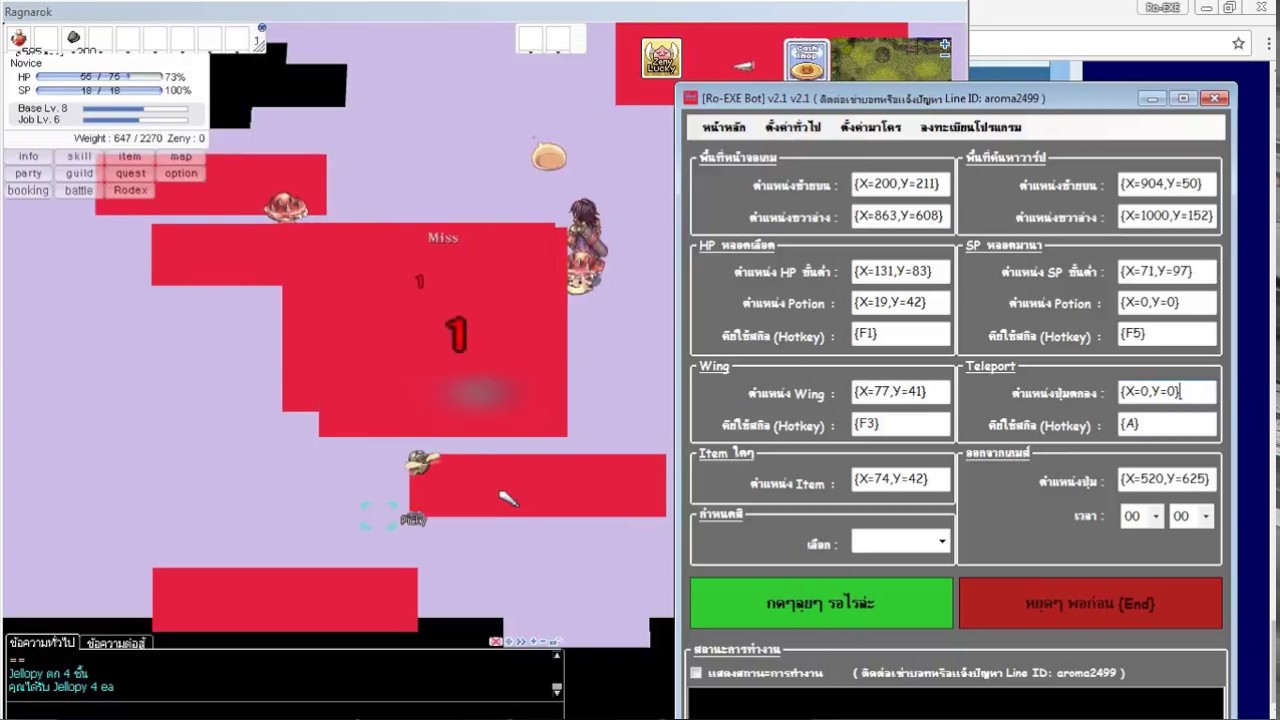Attack the pink Poring monster
The image size is (1280, 720).
tap(549, 157)
